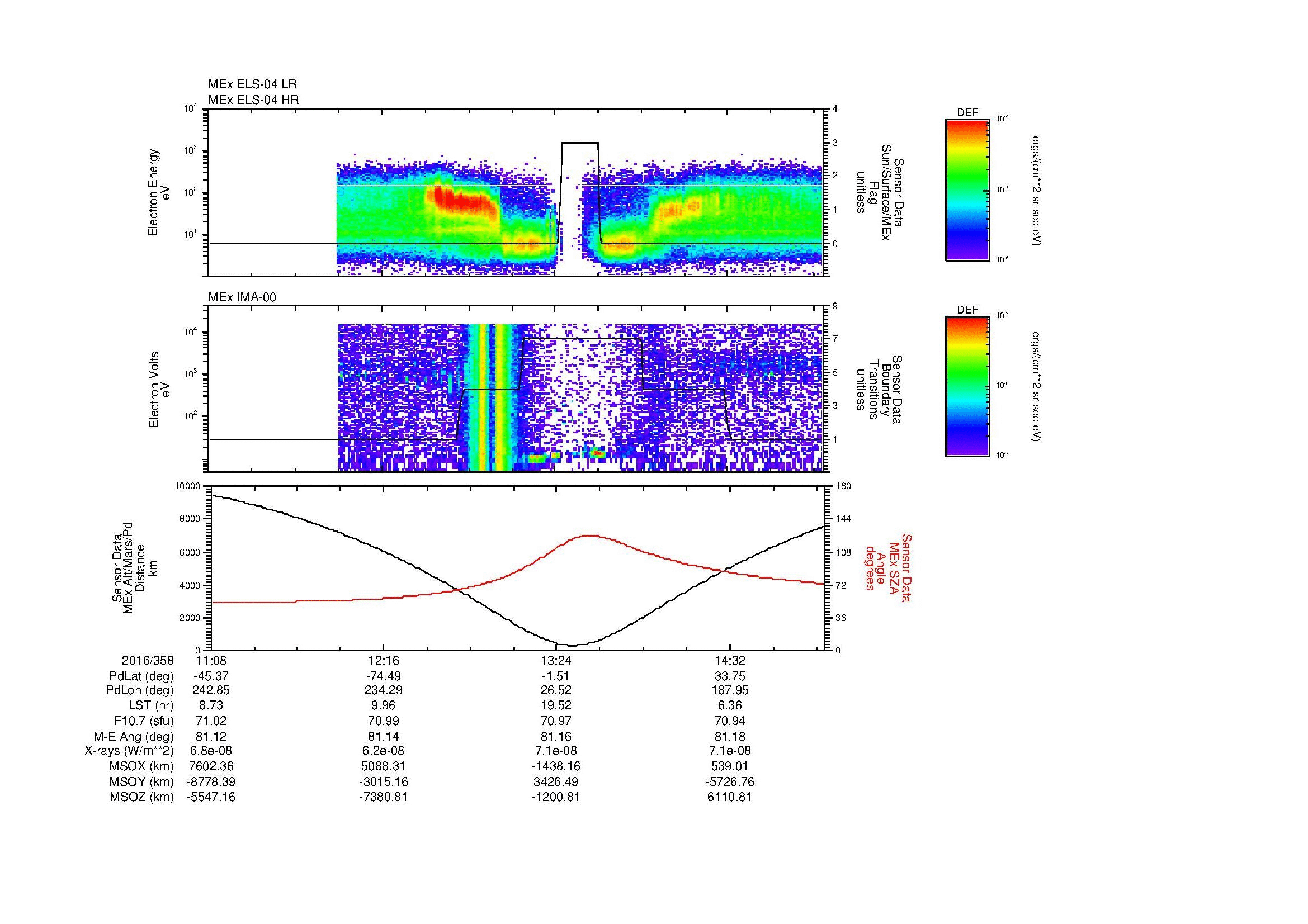Click the '2016/358' date label
Image resolution: width=1308 pixels, height=924 pixels.
point(148,660)
